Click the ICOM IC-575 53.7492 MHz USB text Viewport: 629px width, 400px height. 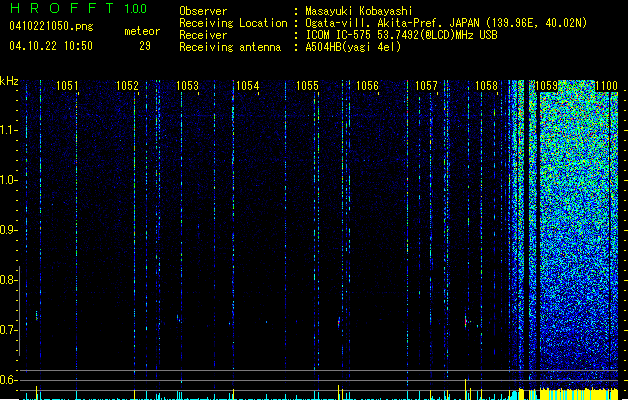(402, 35)
